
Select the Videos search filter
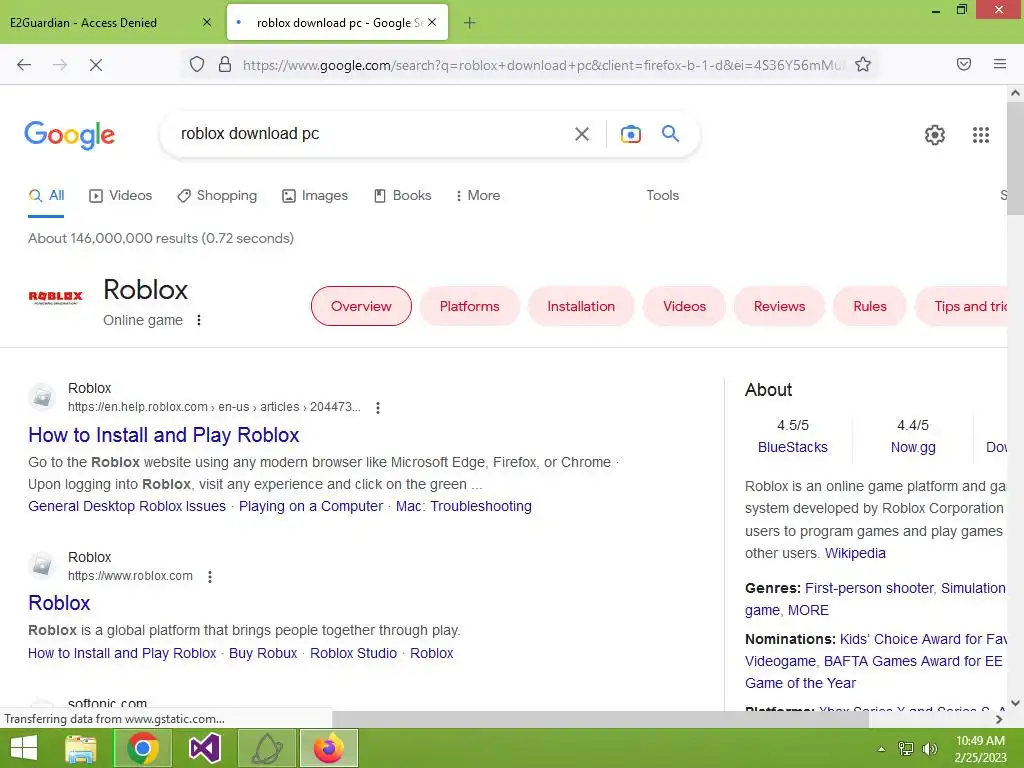[x=121, y=195]
